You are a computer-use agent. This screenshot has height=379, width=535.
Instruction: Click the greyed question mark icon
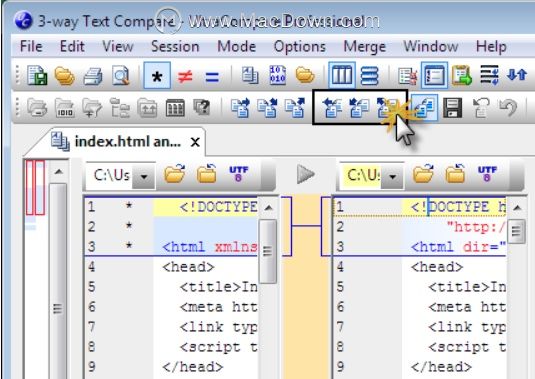(x=202, y=107)
